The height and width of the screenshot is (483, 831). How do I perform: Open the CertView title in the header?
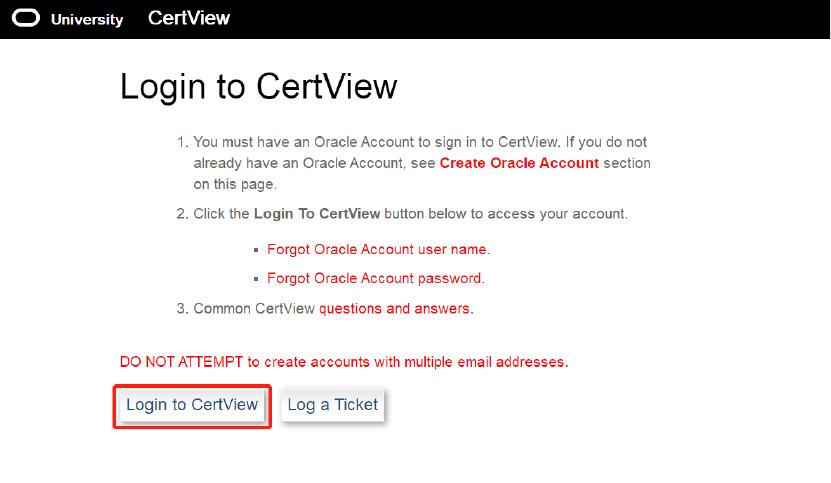point(189,18)
